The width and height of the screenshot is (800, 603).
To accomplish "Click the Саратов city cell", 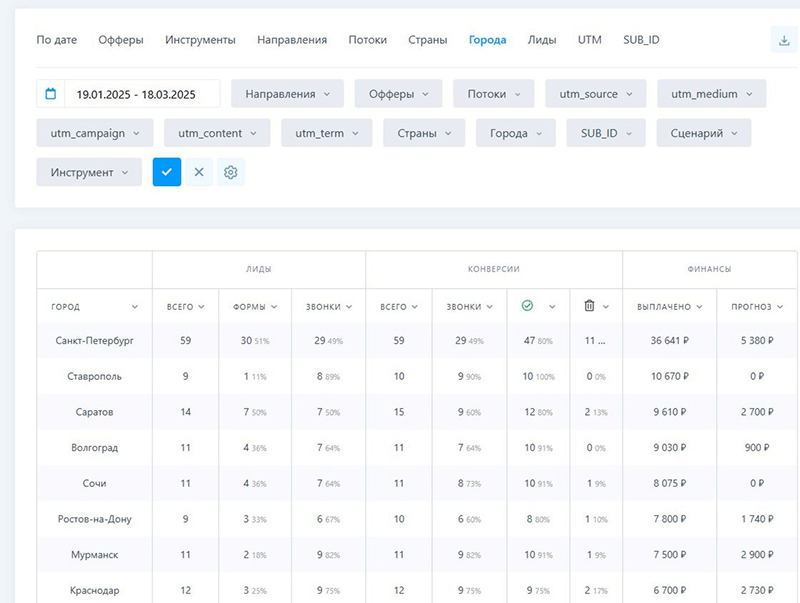I will click(94, 412).
